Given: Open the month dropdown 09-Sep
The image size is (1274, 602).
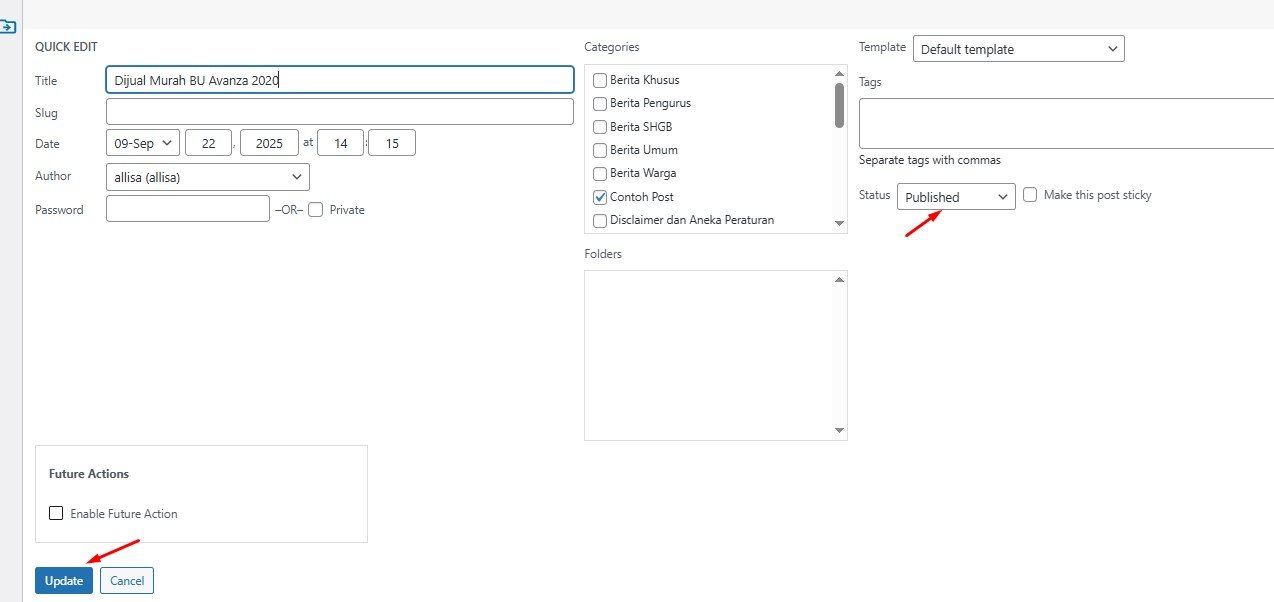Looking at the screenshot, I should point(142,143).
